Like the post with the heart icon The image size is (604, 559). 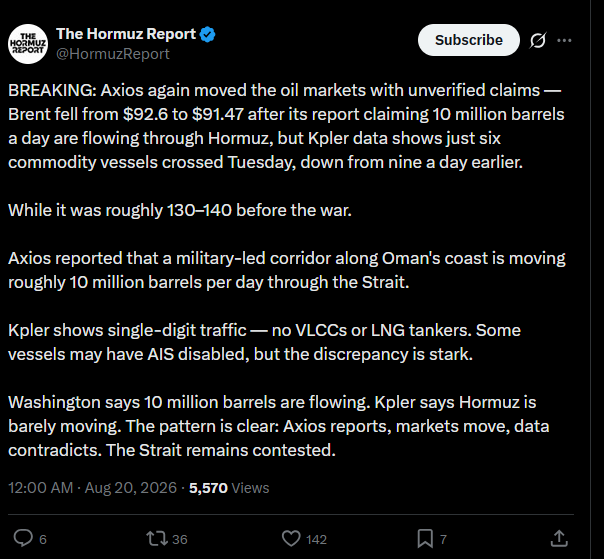pos(291,538)
